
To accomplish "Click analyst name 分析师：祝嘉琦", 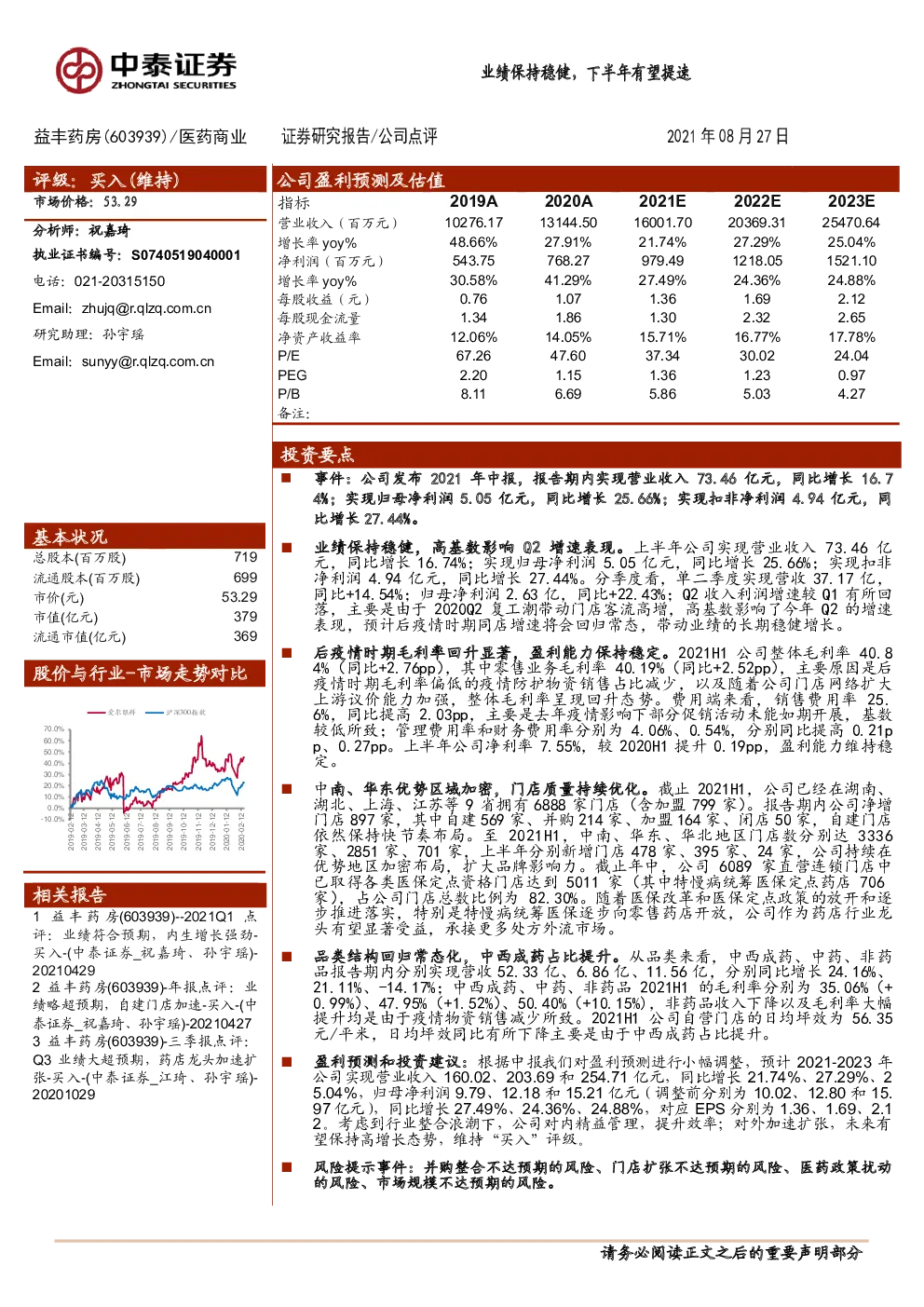I will pos(82,230).
